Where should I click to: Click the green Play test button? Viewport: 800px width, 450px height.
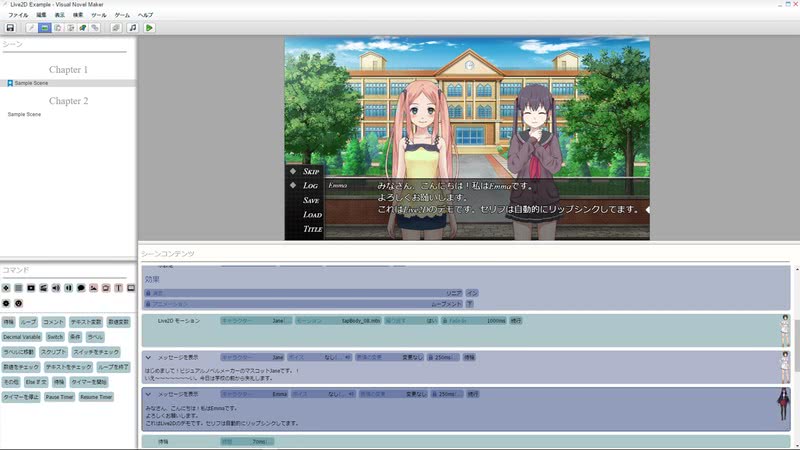pos(149,28)
